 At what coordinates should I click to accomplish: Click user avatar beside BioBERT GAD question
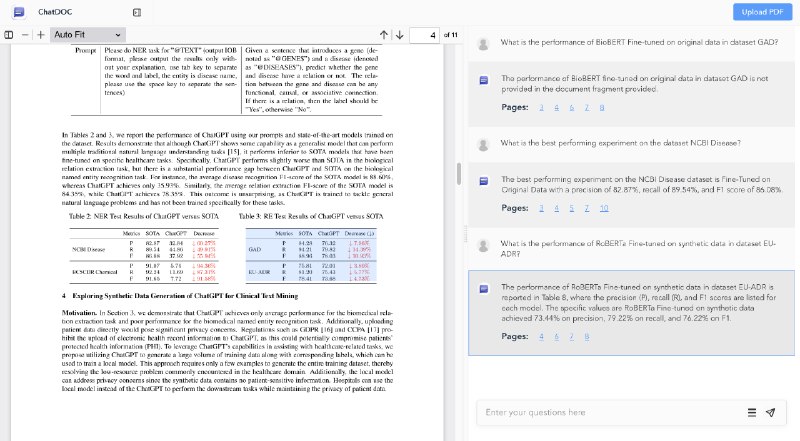tap(483, 44)
